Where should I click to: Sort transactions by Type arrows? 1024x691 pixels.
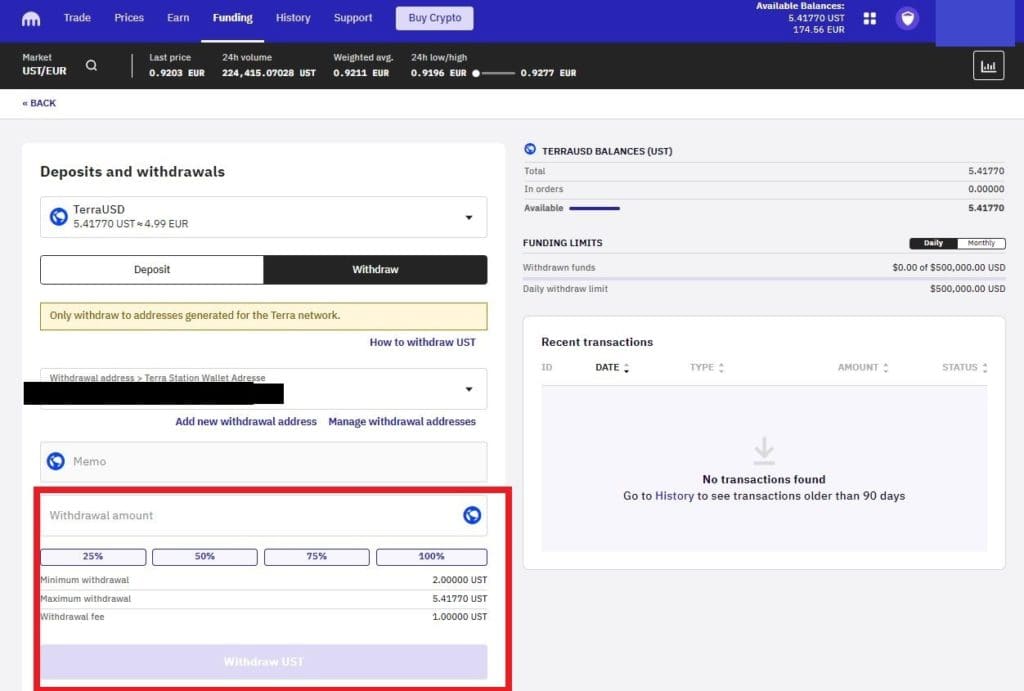tap(721, 368)
